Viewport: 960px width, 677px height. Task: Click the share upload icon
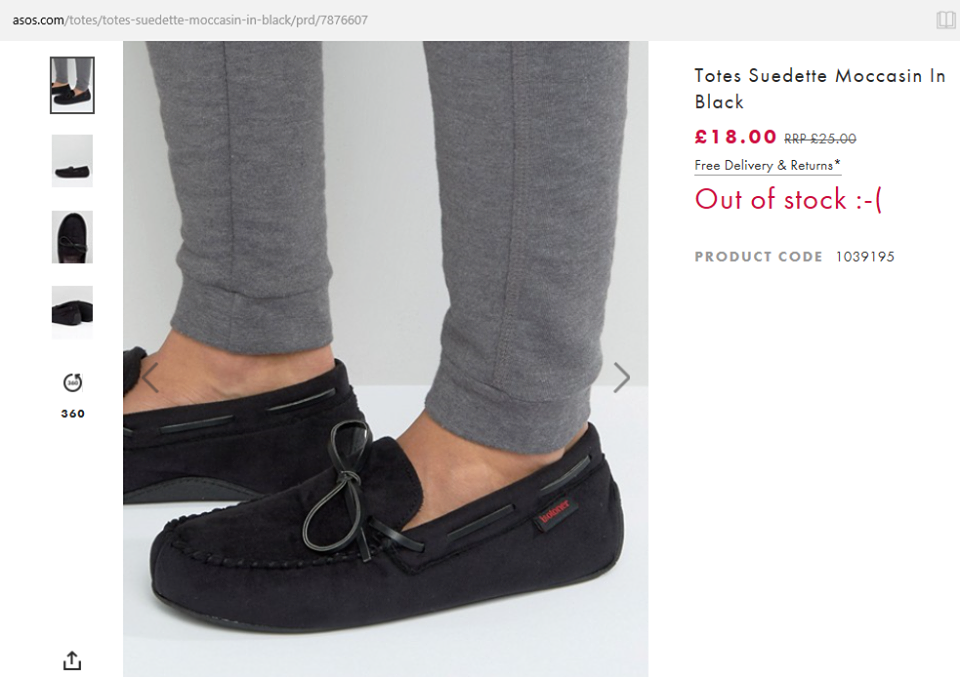click(72, 660)
